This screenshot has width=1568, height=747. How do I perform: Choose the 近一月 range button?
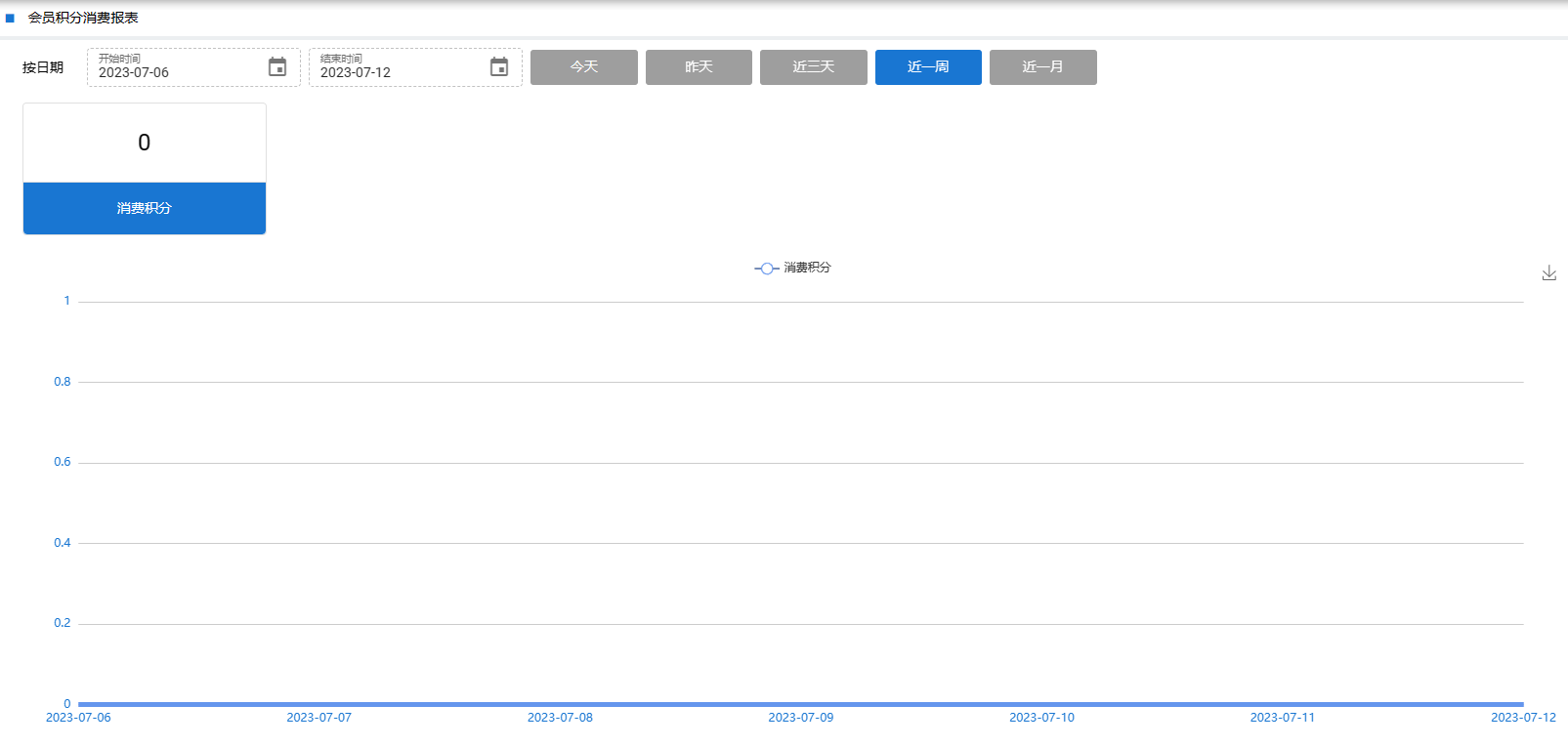[x=1043, y=67]
